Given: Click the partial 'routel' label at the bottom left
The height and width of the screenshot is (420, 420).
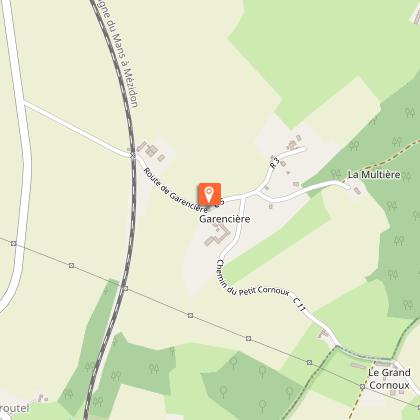Looking at the screenshot, I should coord(15,408).
